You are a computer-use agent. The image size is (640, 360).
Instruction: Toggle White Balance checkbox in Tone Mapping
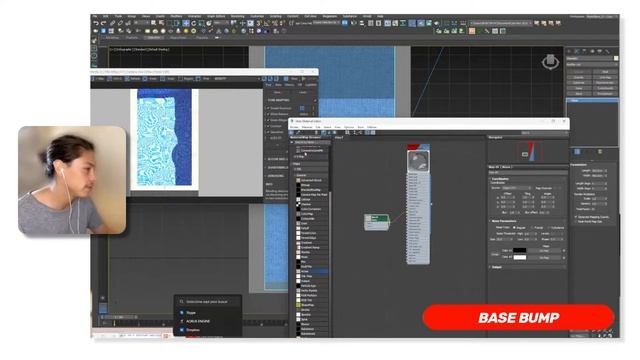click(x=268, y=114)
